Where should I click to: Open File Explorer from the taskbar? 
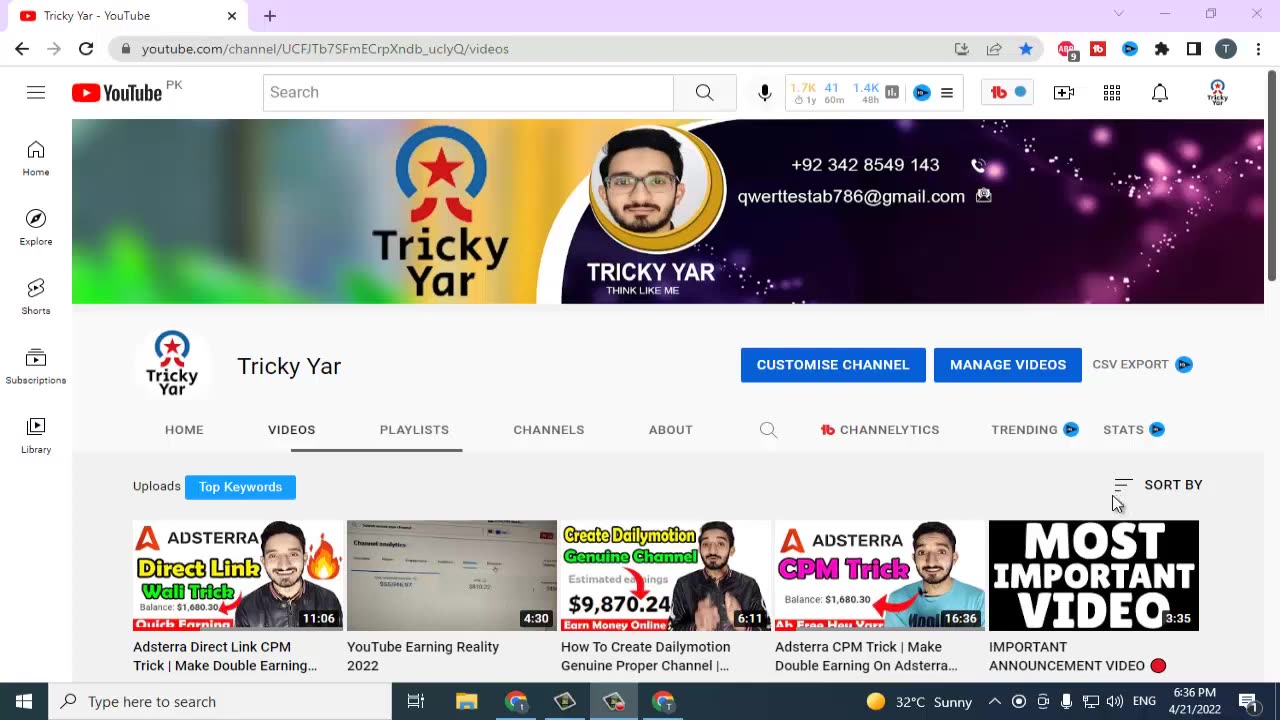467,702
